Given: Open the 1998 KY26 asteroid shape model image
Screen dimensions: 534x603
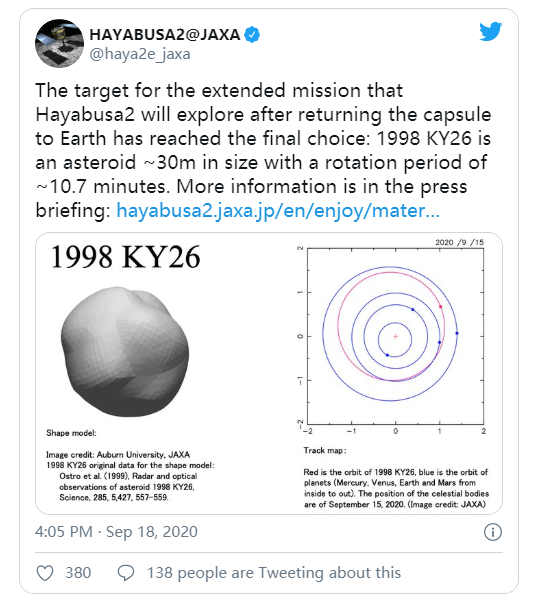Looking at the screenshot, I should [125, 351].
